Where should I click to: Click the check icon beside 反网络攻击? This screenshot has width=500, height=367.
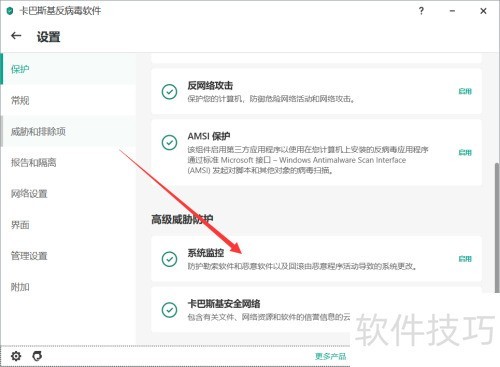pos(169,92)
